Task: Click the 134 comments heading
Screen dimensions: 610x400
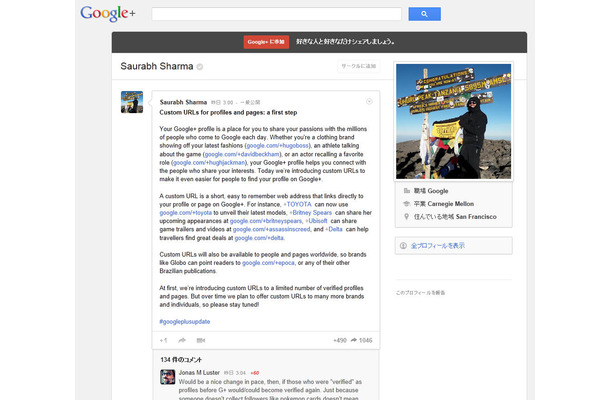Action: point(181,360)
